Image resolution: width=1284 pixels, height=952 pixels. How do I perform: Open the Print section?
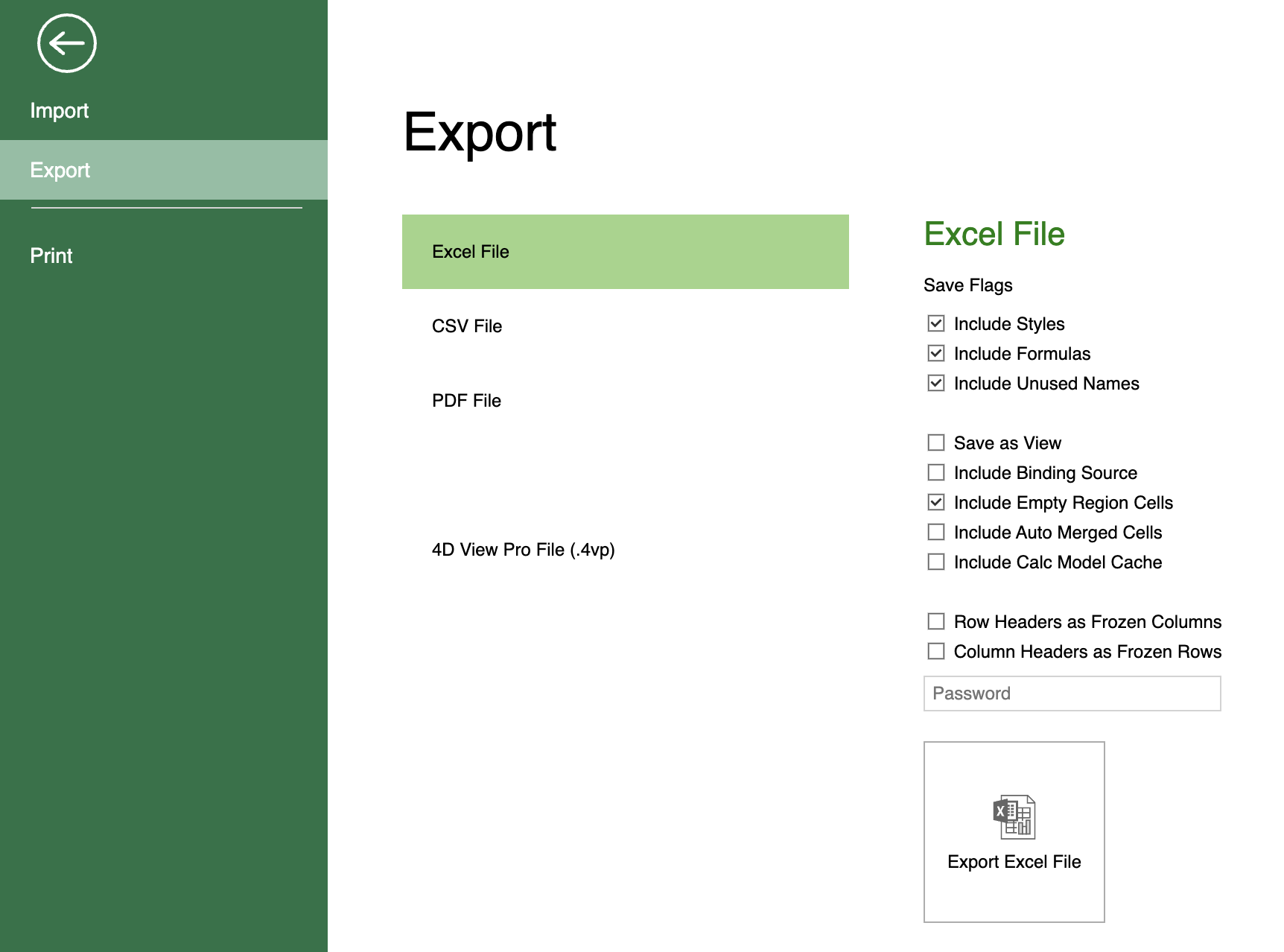click(51, 256)
